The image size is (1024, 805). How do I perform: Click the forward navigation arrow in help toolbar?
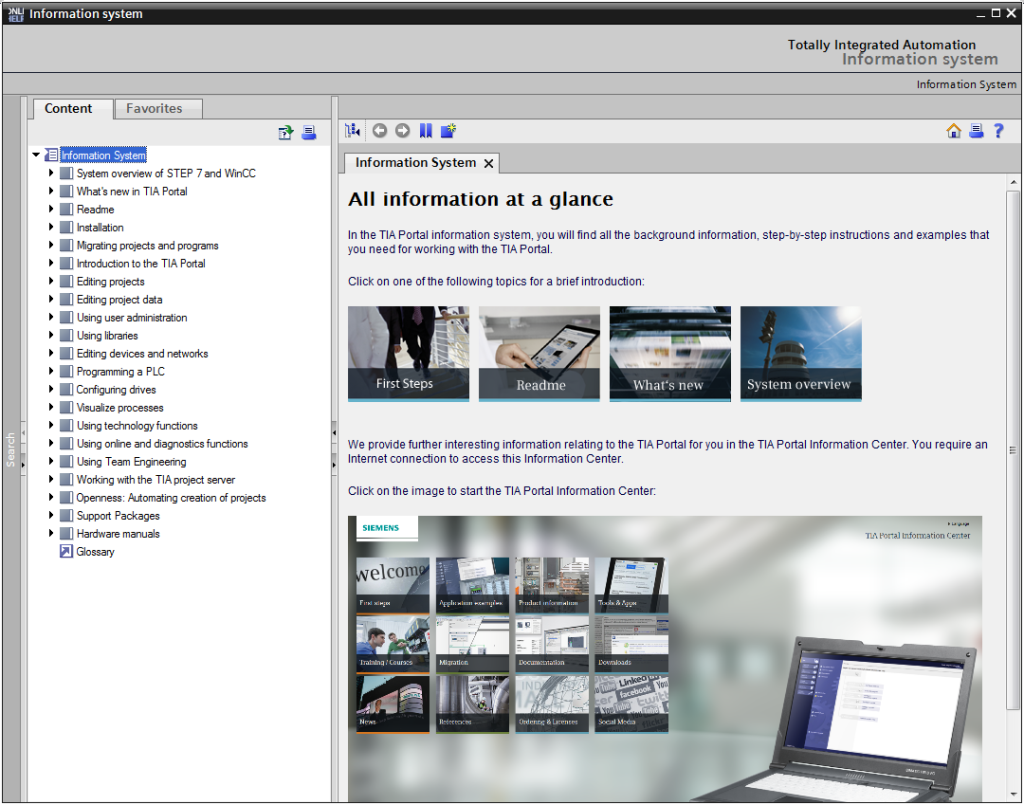click(402, 131)
